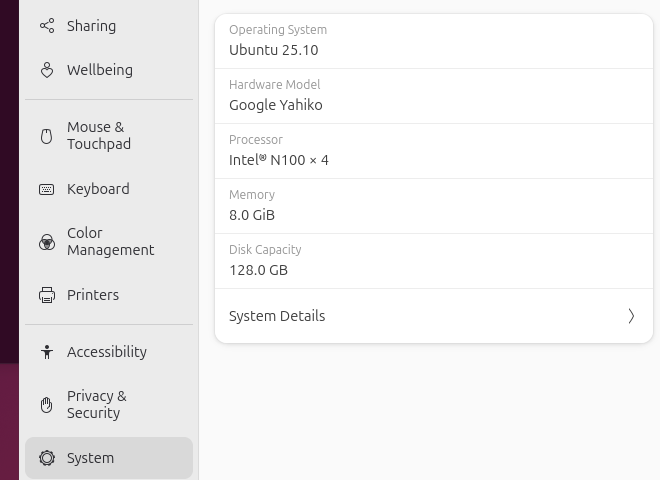660x480 pixels.
Task: Select the Operating System Ubuntu 25.10 row
Action: tap(433, 41)
